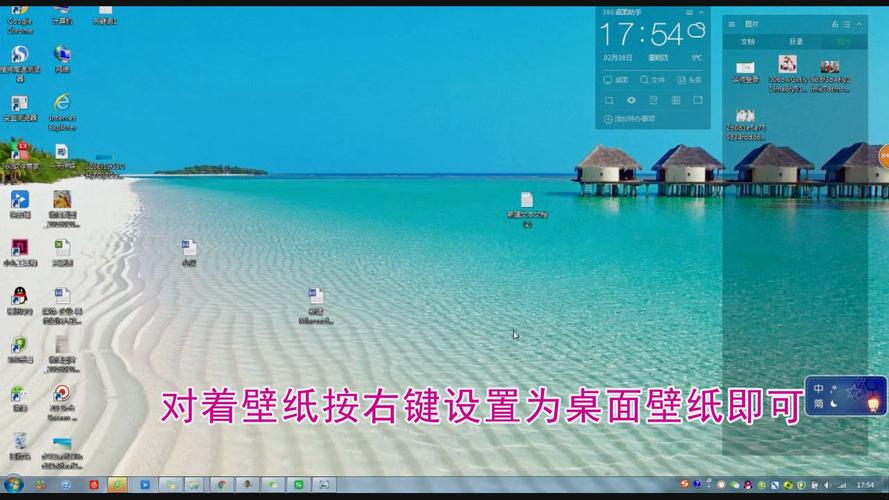Launch the Internet Explorer desktop shortcut

(x=62, y=112)
